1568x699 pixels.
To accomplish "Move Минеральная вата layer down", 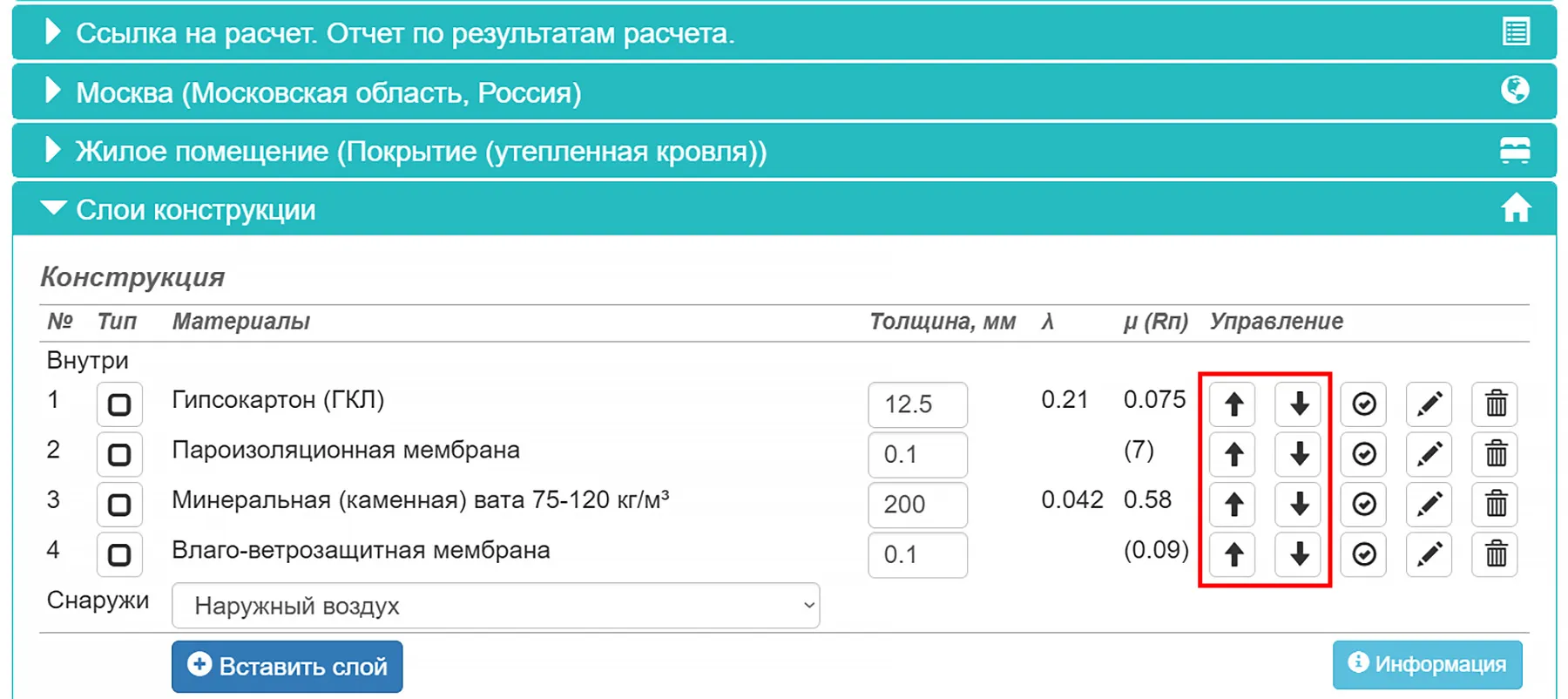I will click(1299, 505).
